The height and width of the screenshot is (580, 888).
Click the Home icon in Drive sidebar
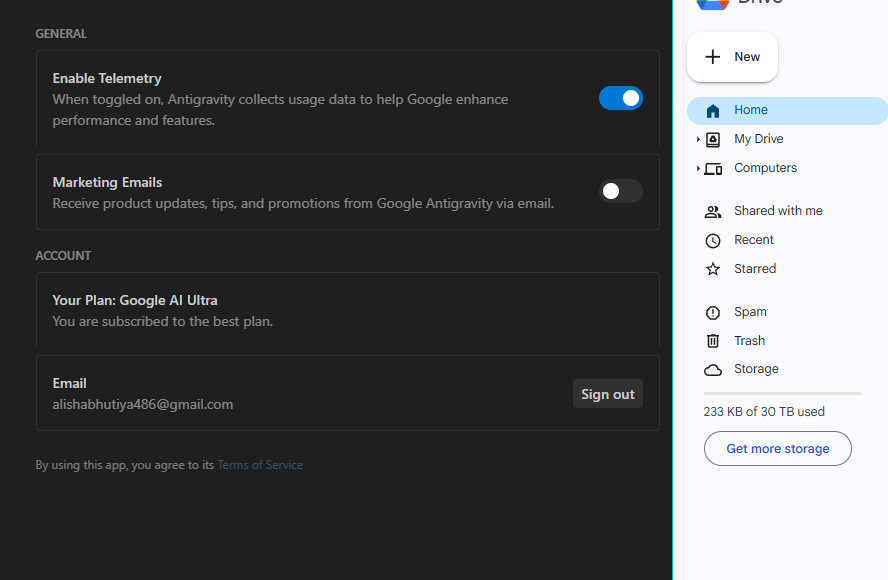(712, 111)
